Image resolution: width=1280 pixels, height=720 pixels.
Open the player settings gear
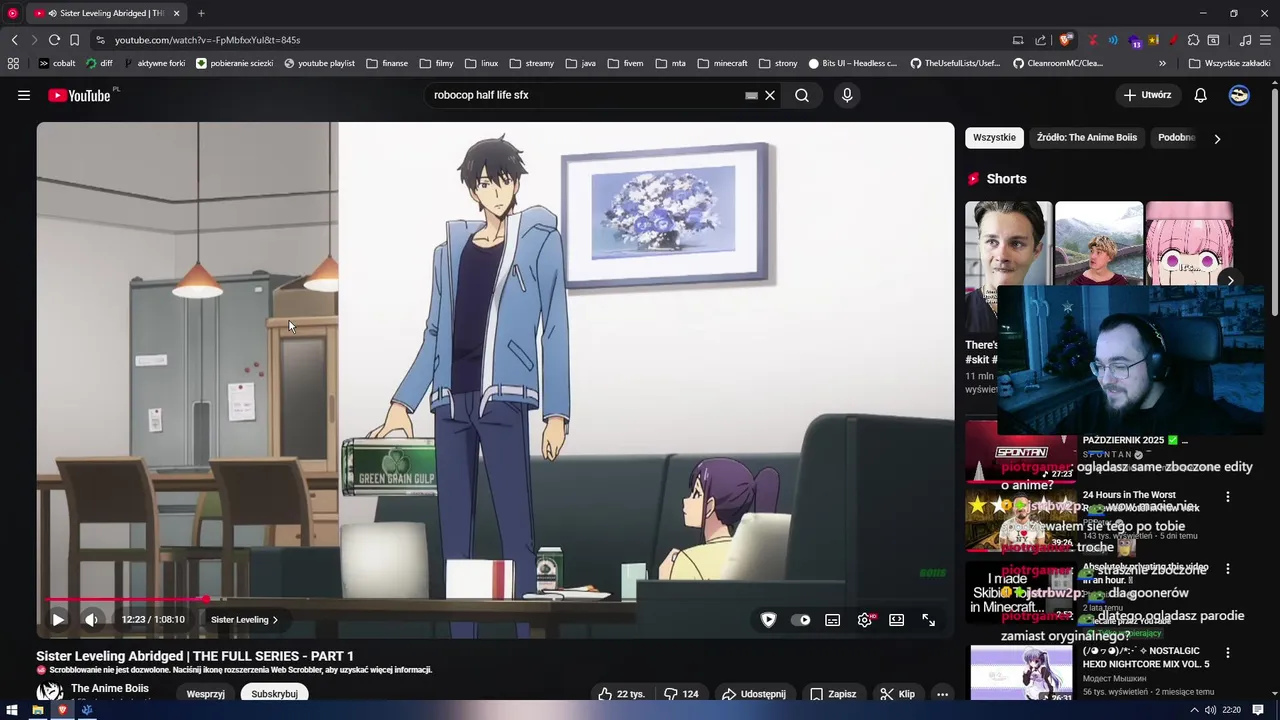click(865, 620)
